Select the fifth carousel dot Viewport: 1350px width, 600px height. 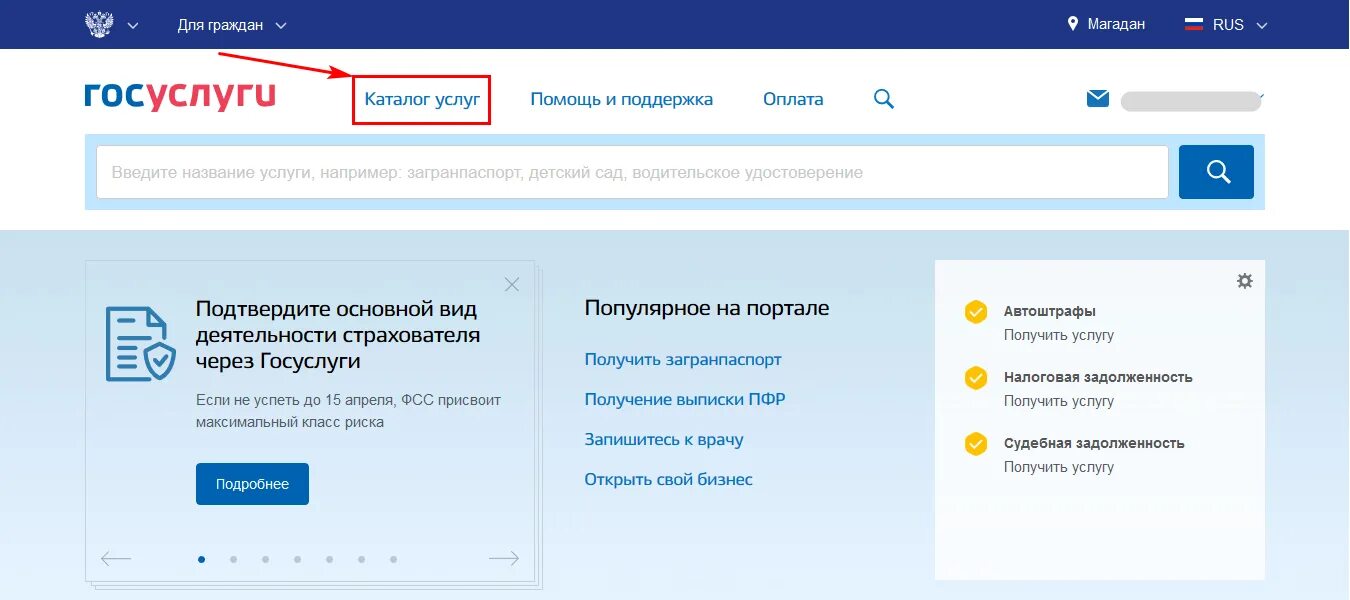coord(330,559)
